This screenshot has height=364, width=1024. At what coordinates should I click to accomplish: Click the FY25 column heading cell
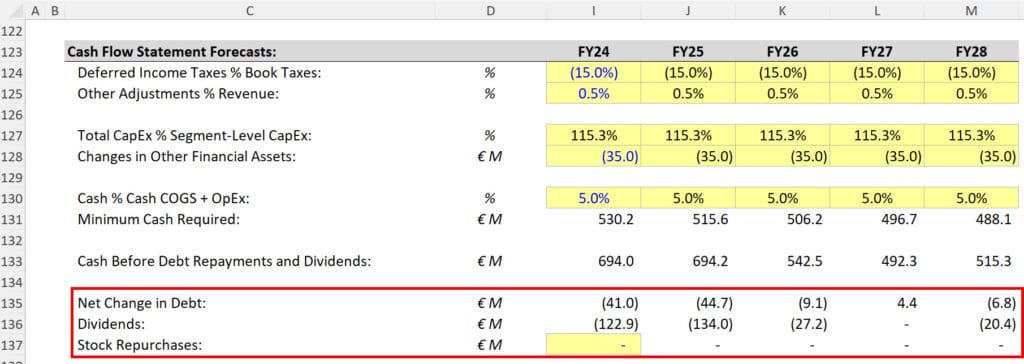tap(688, 52)
